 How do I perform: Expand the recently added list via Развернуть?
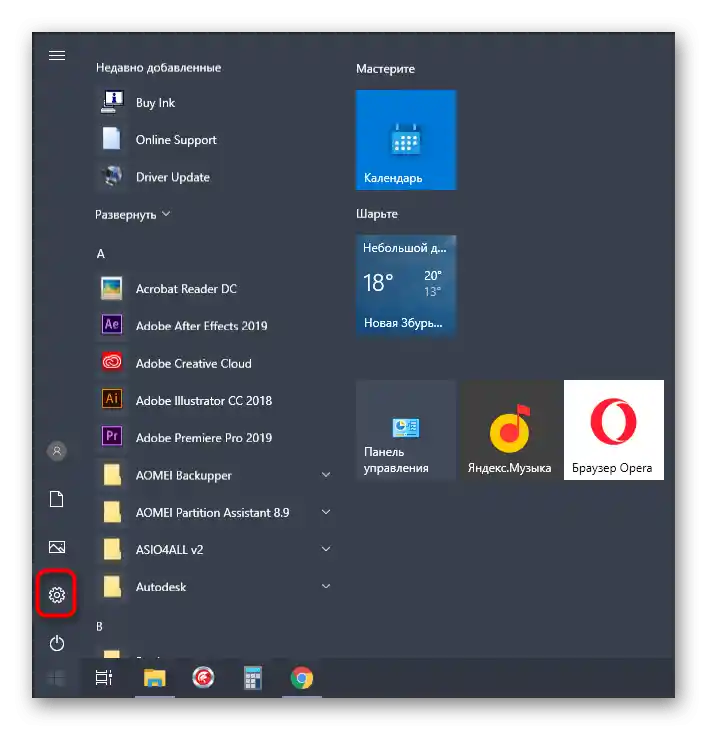pyautogui.click(x=133, y=215)
